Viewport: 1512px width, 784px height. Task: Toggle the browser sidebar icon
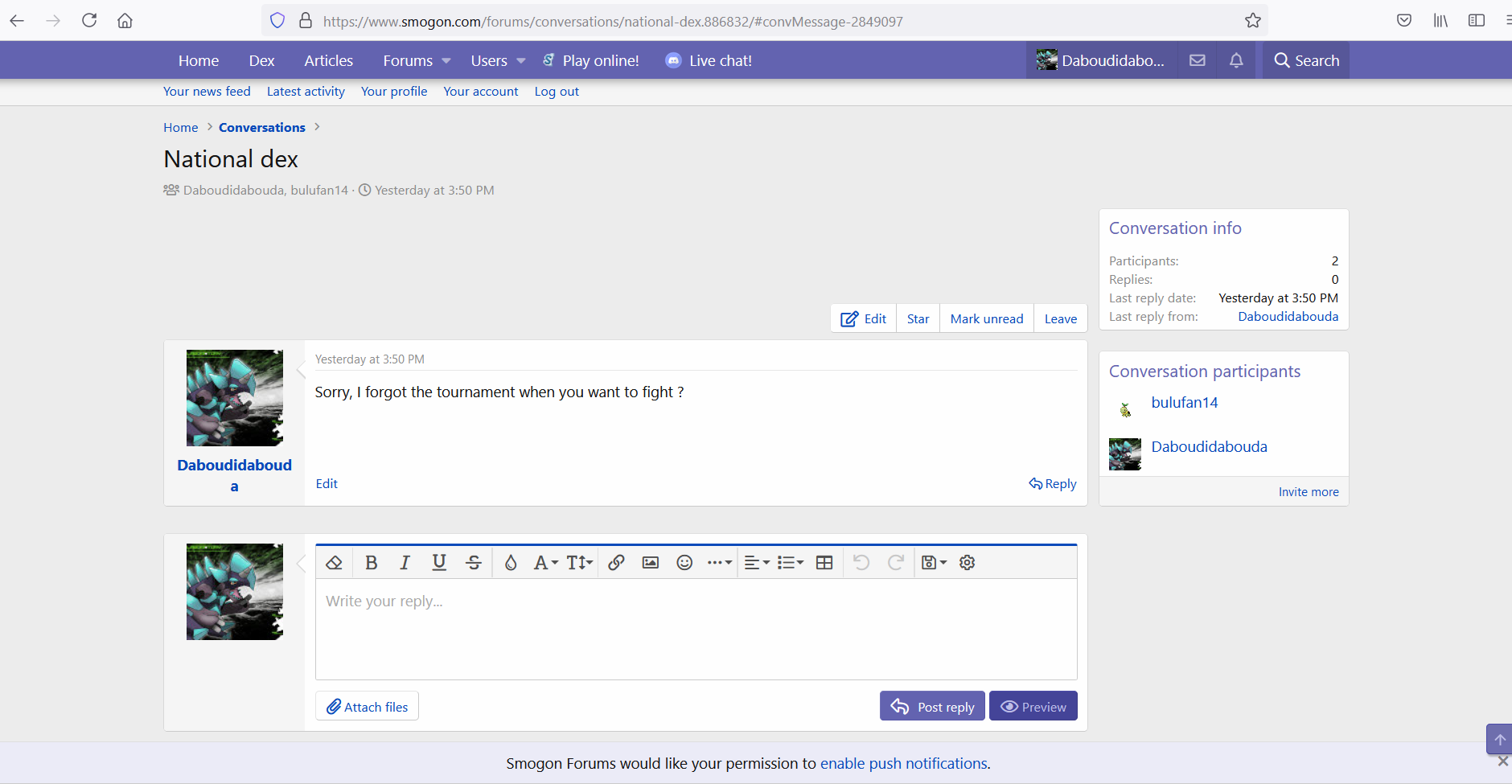(x=1477, y=21)
